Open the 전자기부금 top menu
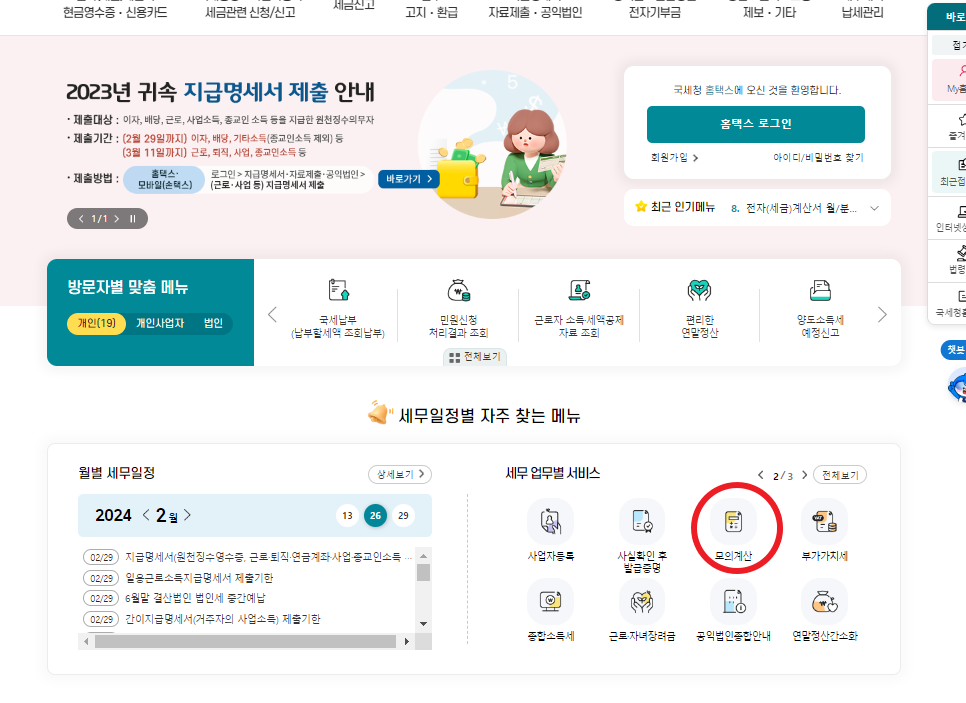The height and width of the screenshot is (703, 966). [x=655, y=12]
